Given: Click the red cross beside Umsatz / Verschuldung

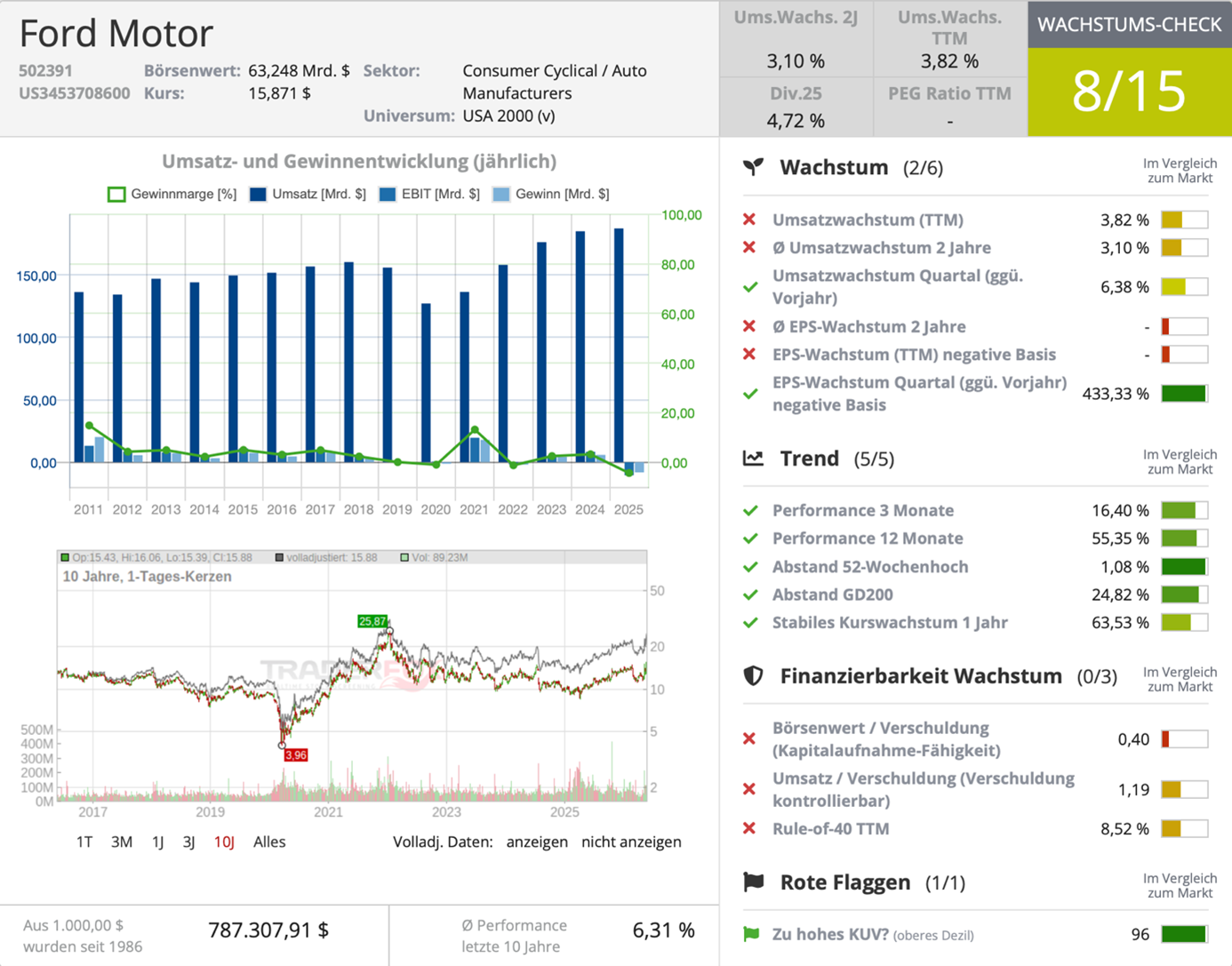Looking at the screenshot, I should pos(749,789).
